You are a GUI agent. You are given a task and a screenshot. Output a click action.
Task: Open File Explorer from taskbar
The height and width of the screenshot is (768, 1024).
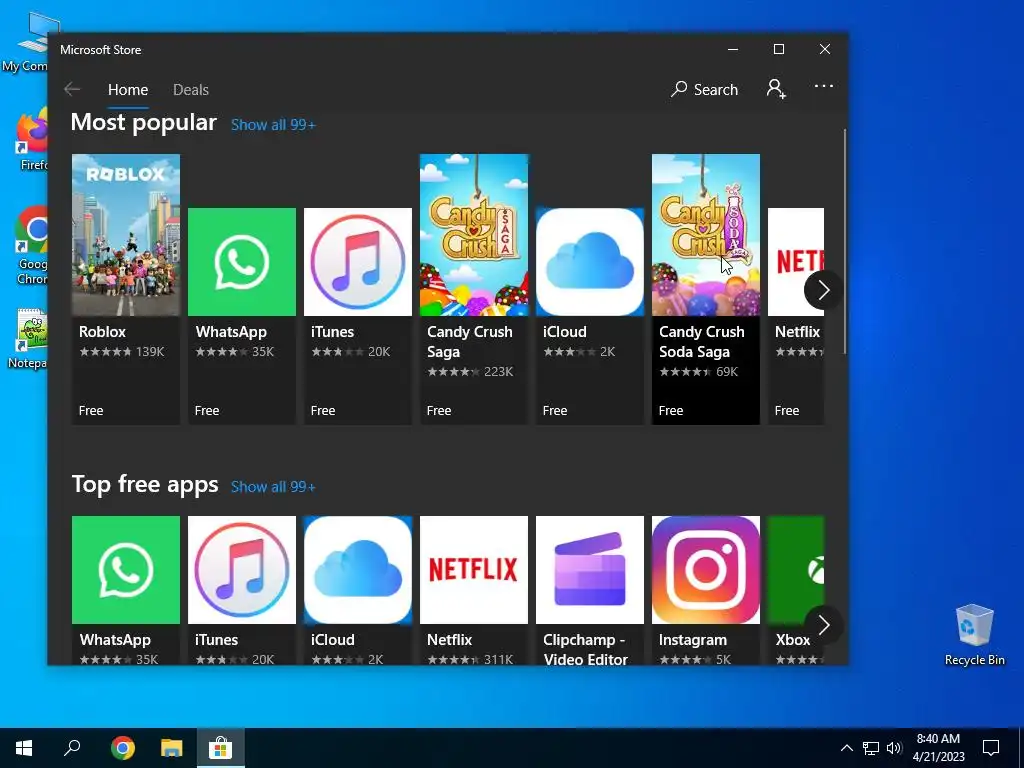[x=172, y=748]
